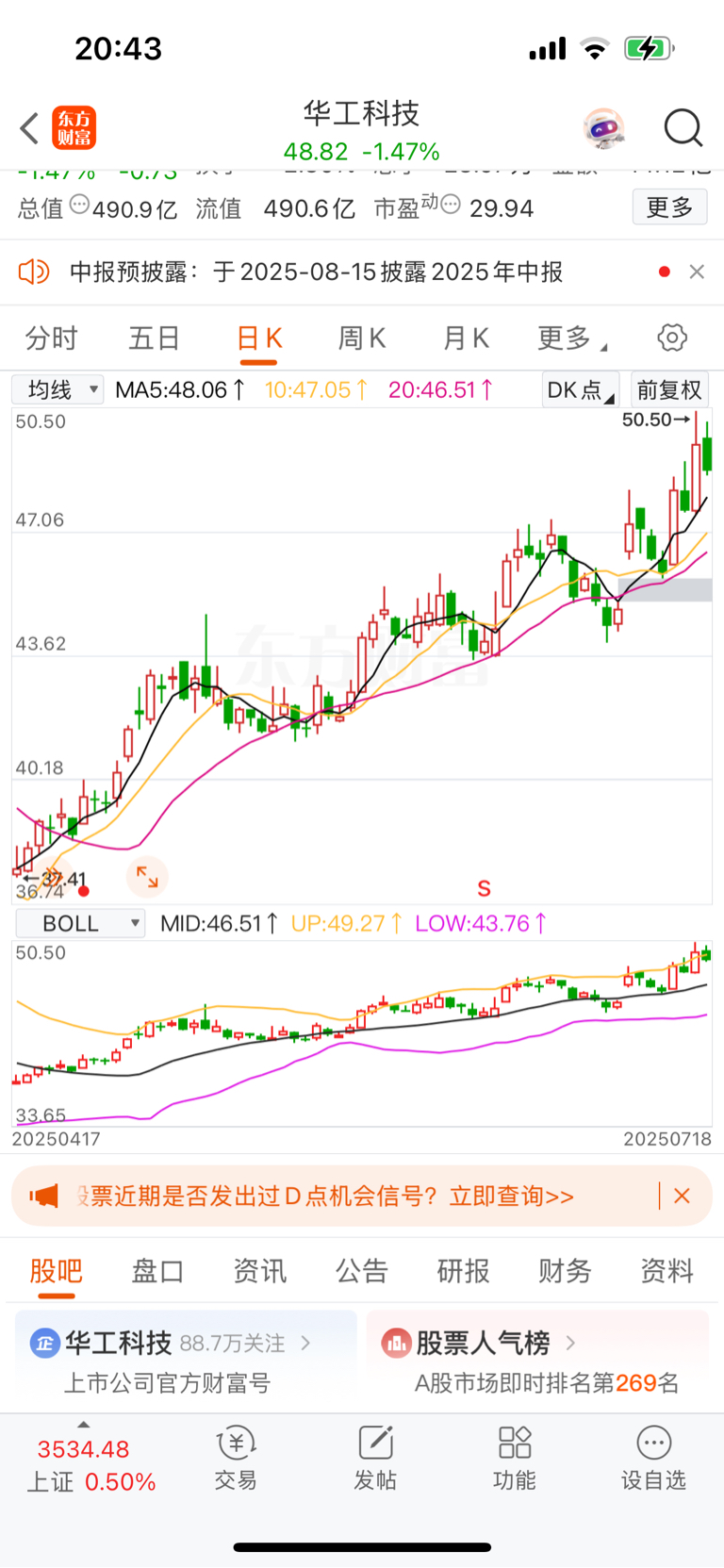This screenshot has width=724, height=1568.
Task: Tap the MA5:48.06 value
Action: click(x=180, y=389)
